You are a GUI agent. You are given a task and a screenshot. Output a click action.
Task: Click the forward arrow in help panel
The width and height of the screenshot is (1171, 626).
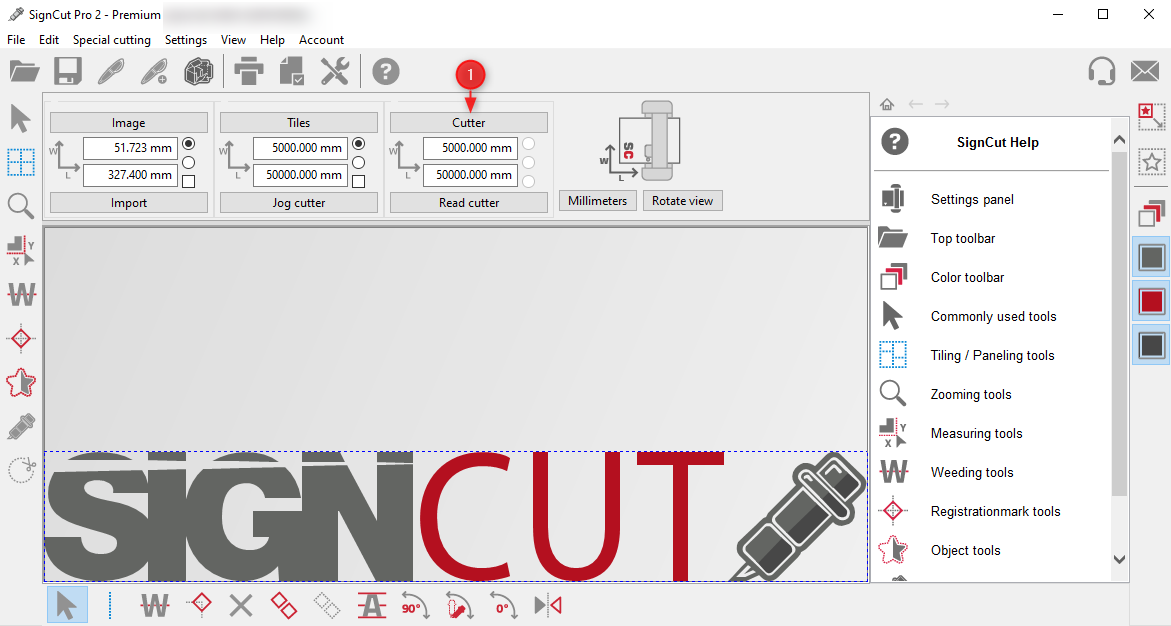(x=942, y=104)
